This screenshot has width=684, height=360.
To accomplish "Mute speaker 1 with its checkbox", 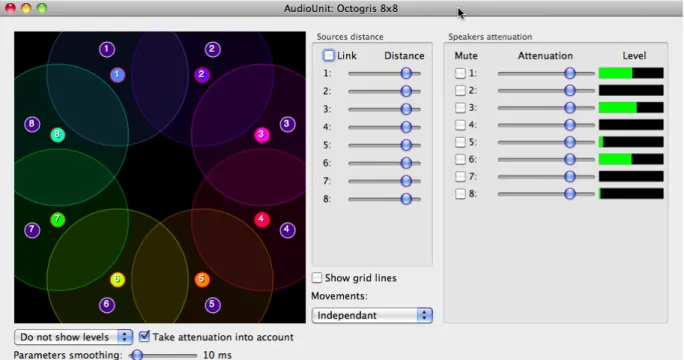I will tap(460, 73).
